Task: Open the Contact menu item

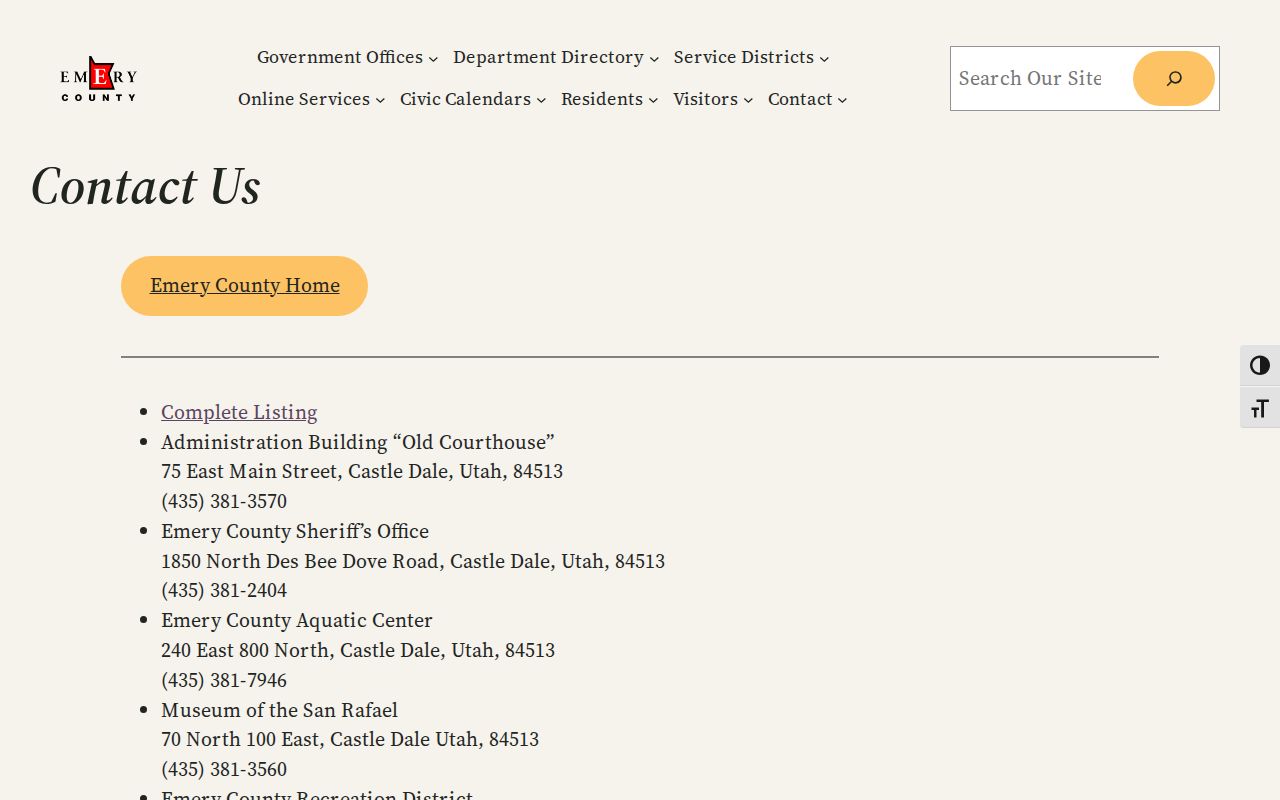Action: 800,99
